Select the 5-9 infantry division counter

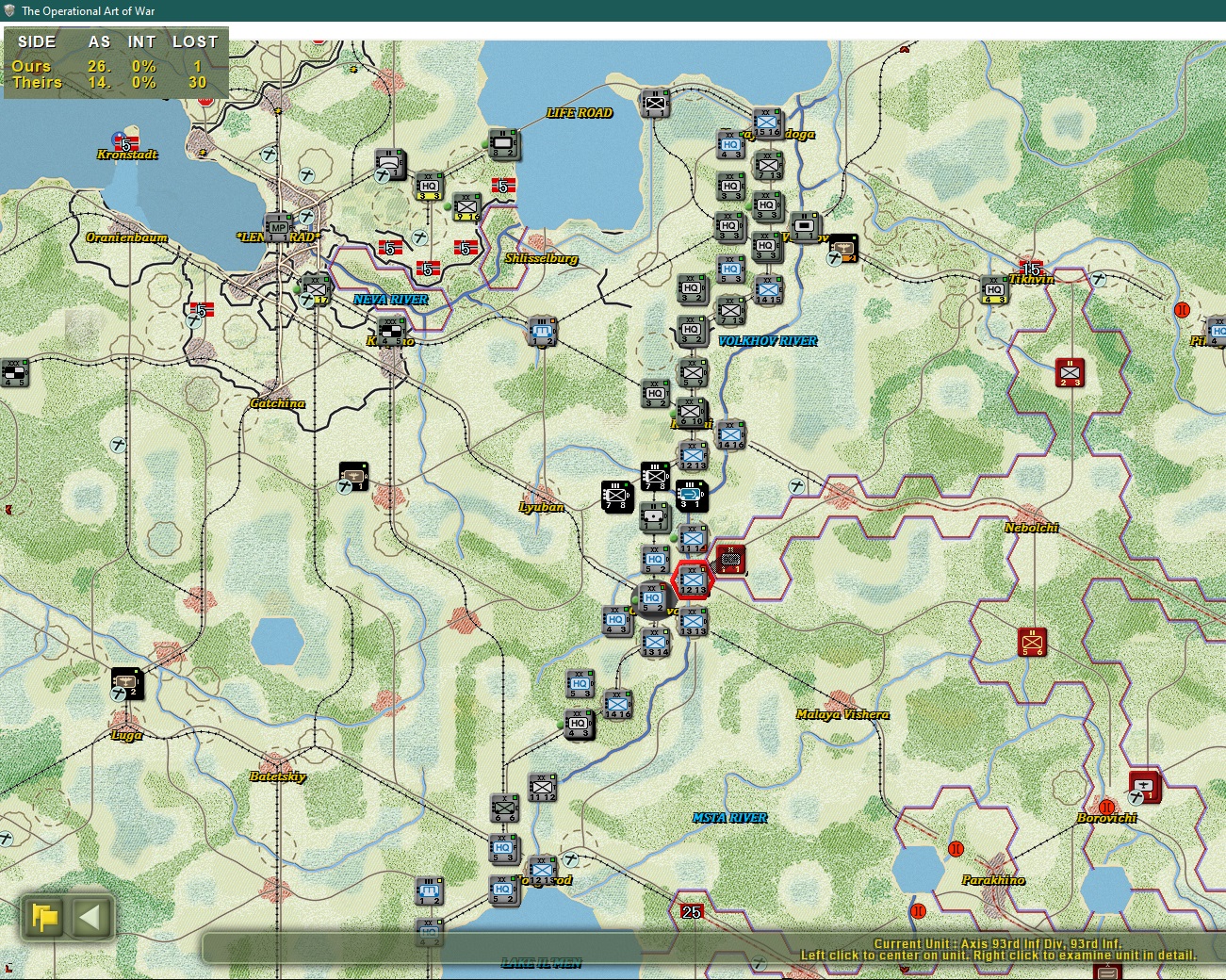point(693,372)
